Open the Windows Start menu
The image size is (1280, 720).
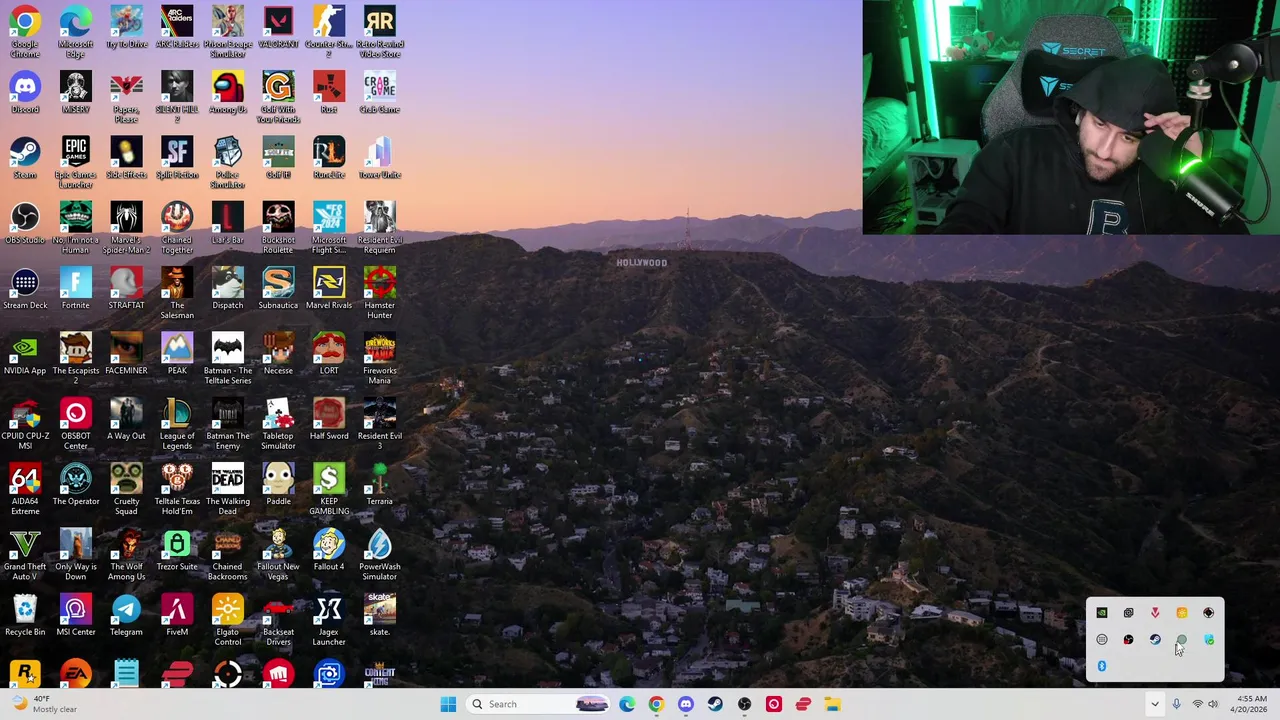[448, 704]
